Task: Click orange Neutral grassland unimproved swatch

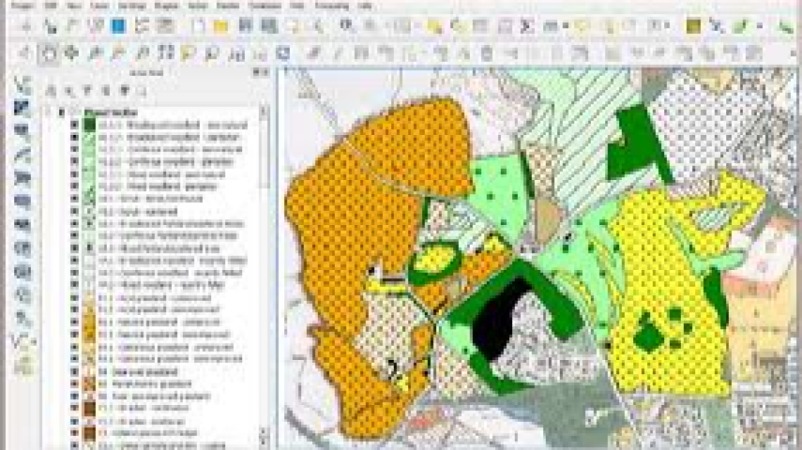Action: coord(90,322)
